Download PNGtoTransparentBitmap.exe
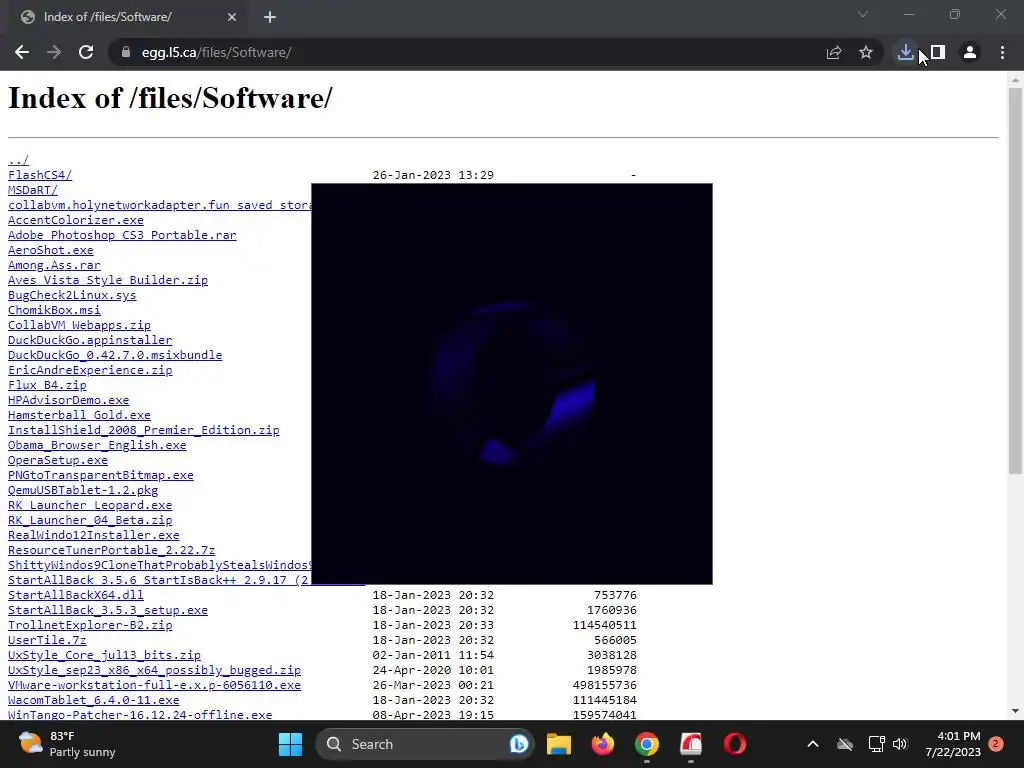Image resolution: width=1024 pixels, height=768 pixels. click(x=101, y=475)
